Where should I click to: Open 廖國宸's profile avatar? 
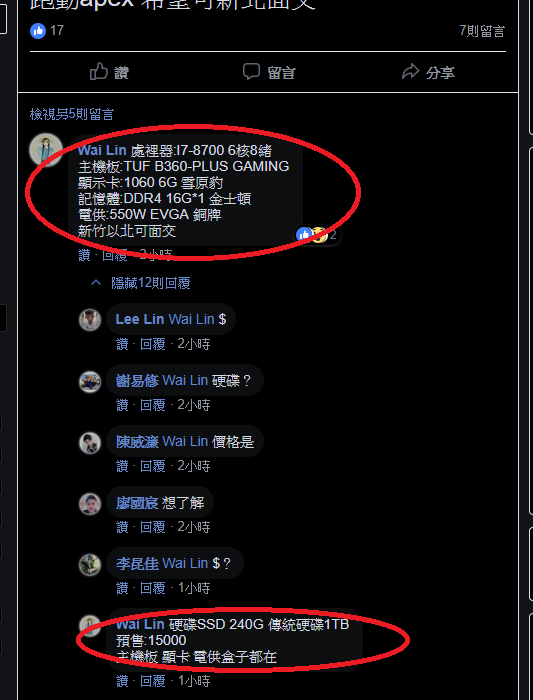click(x=90, y=504)
